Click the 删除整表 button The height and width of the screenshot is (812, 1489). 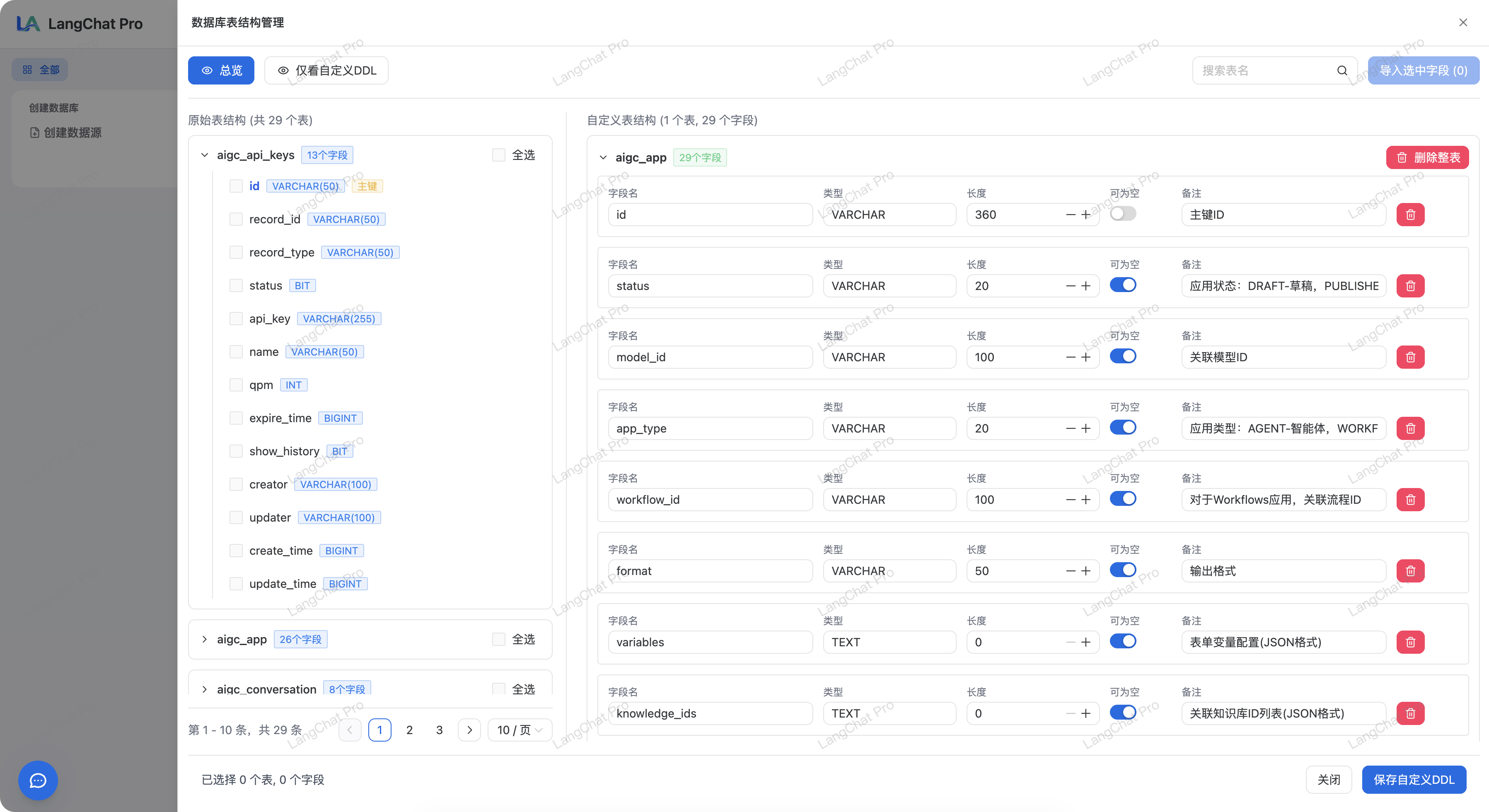[x=1427, y=157]
